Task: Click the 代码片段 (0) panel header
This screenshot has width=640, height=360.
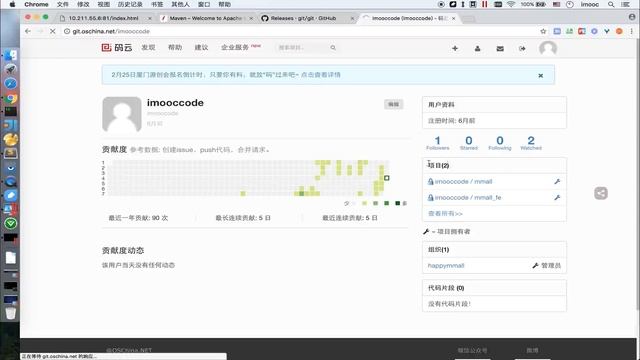Action: 494,288
